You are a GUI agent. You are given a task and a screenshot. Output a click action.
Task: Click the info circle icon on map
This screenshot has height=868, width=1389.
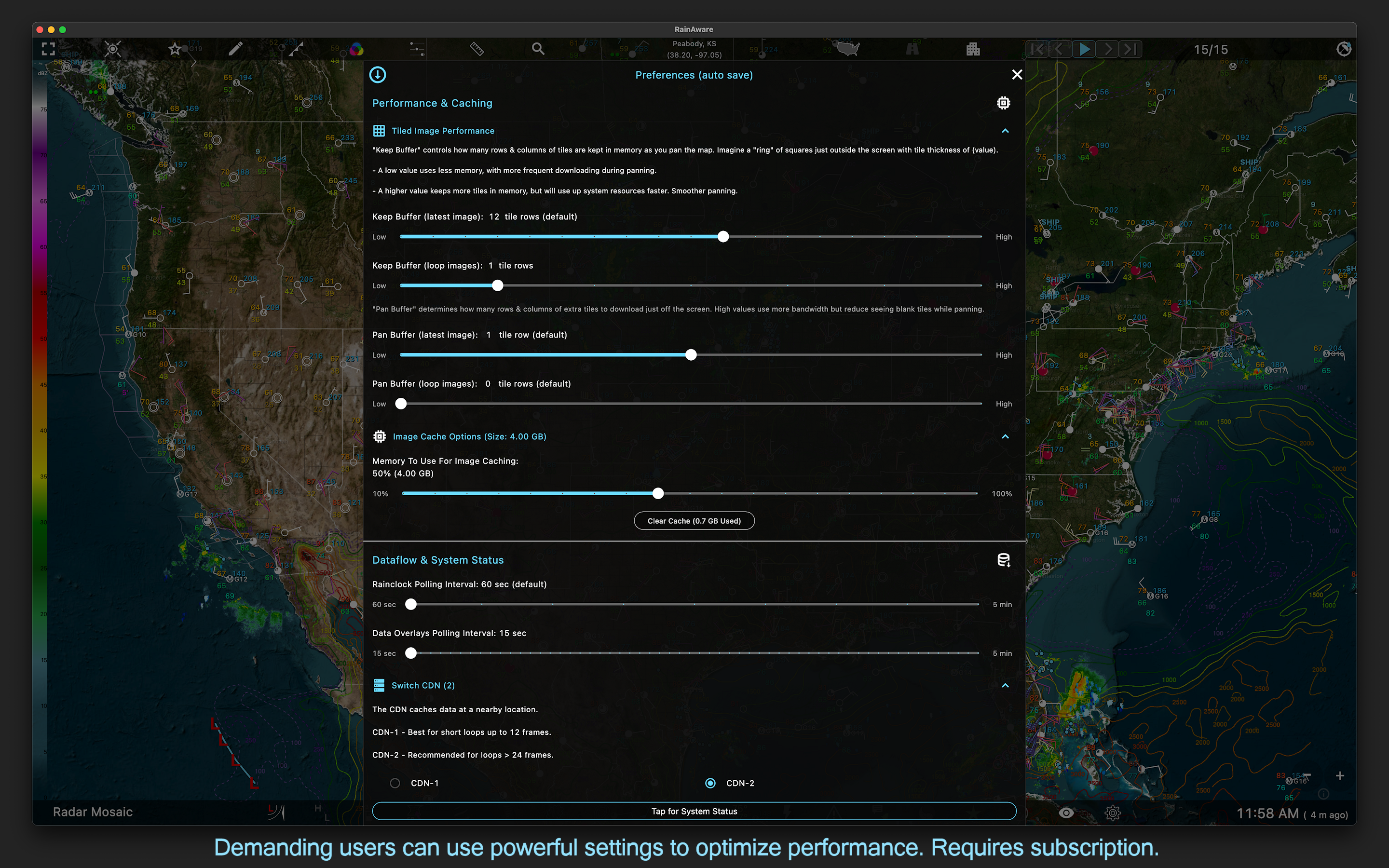[x=1323, y=794]
